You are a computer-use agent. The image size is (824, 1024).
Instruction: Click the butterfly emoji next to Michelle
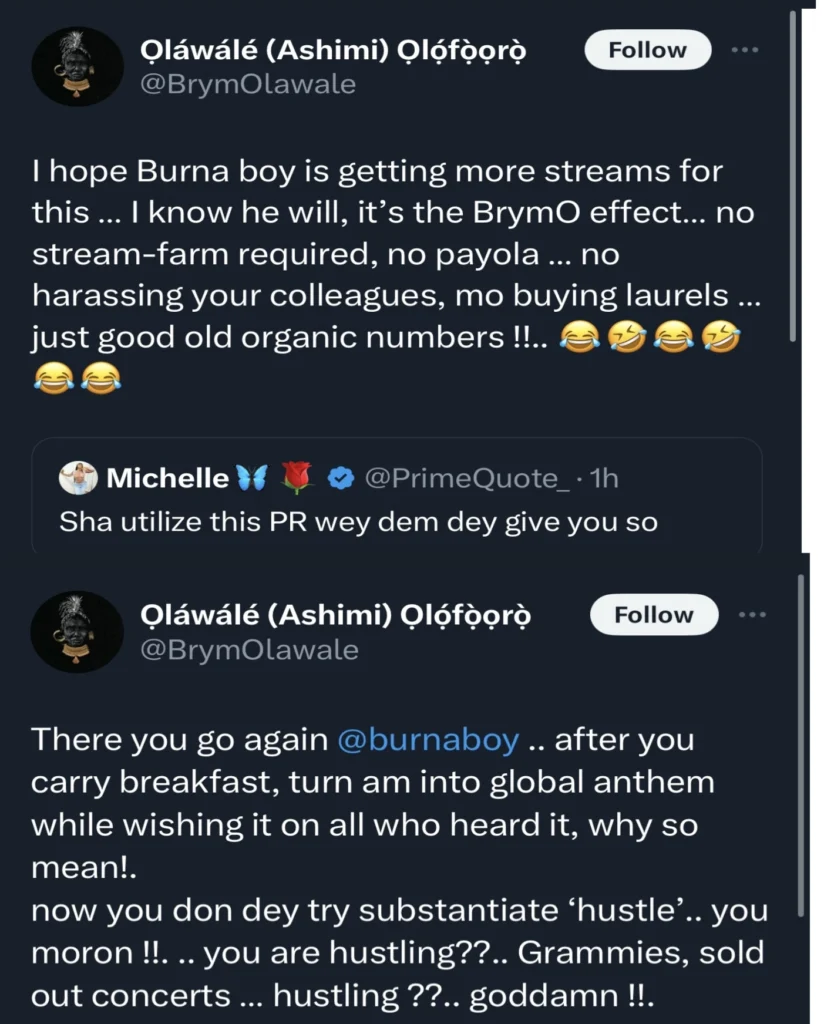pos(252,479)
